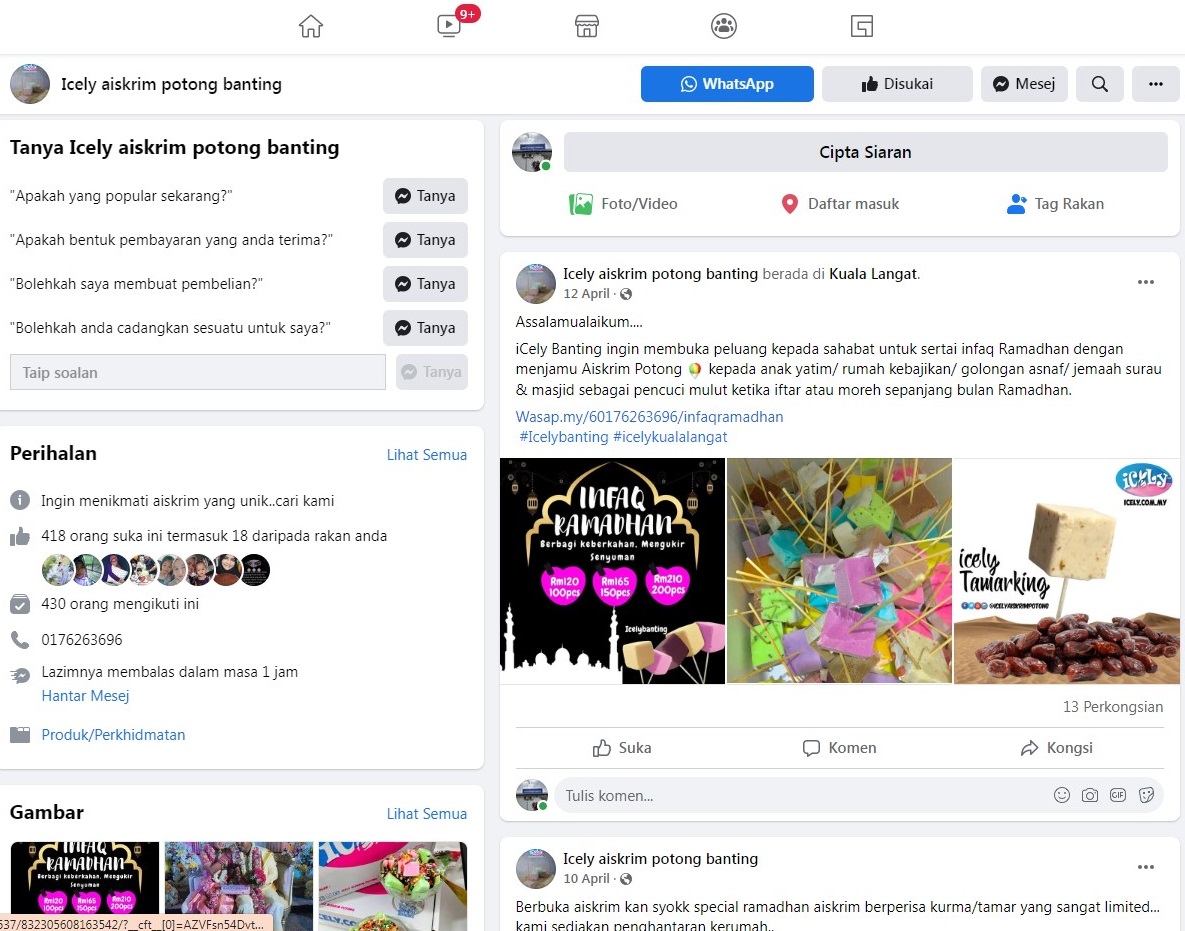Click the #icelykualalangat hashtag

(x=670, y=437)
